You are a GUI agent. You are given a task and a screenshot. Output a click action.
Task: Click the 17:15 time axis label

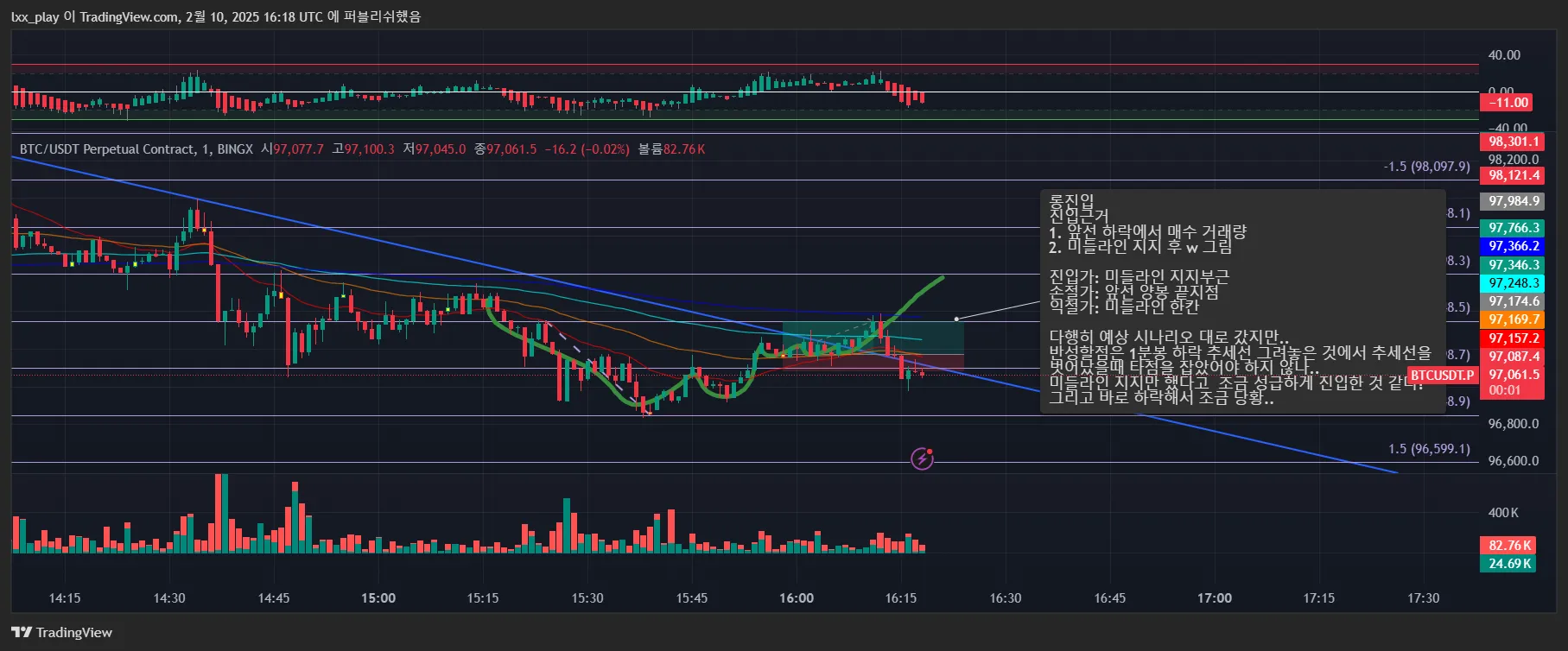click(1319, 598)
